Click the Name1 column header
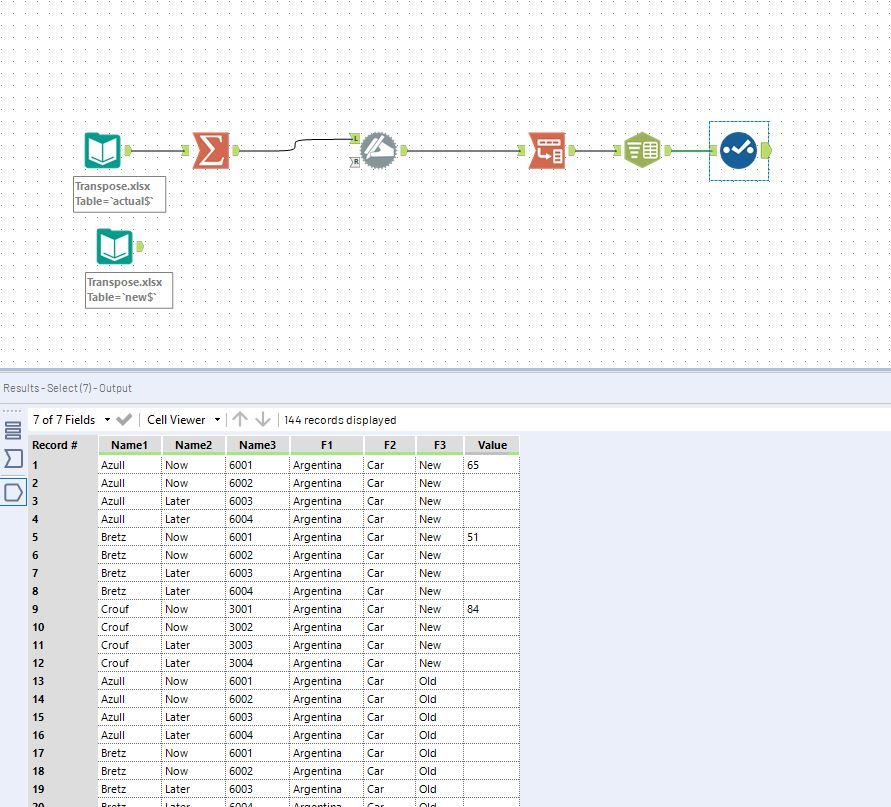 point(130,445)
